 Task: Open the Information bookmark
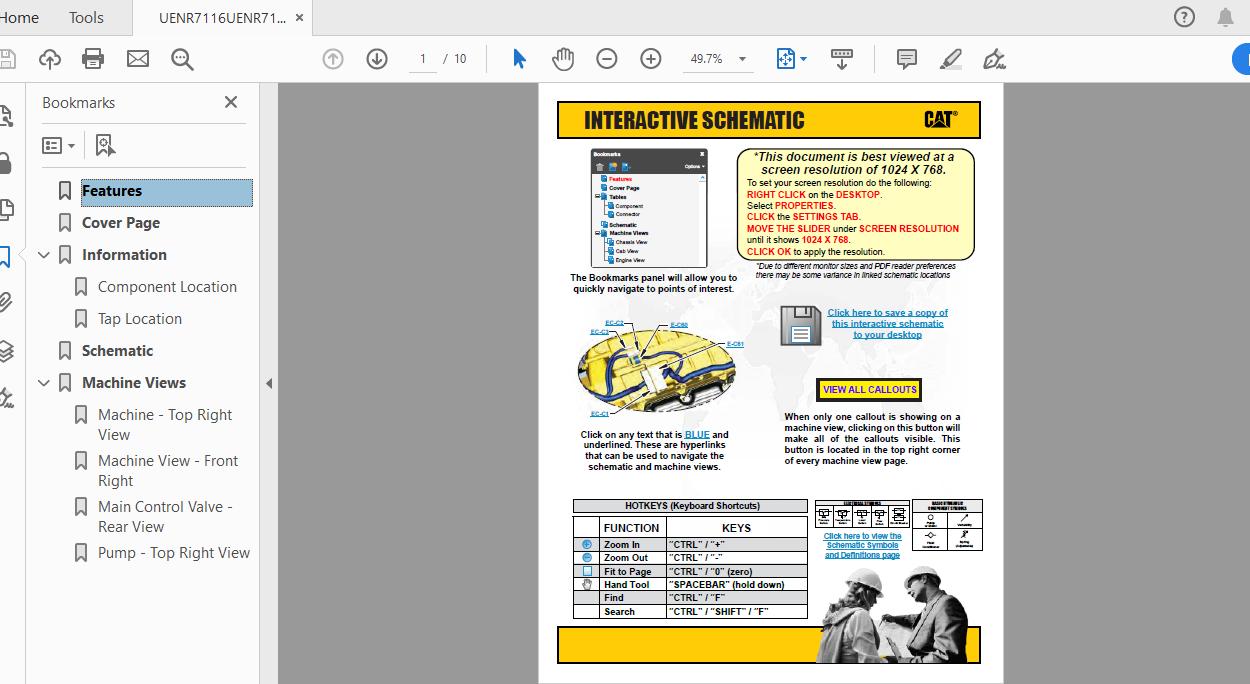[x=124, y=255]
